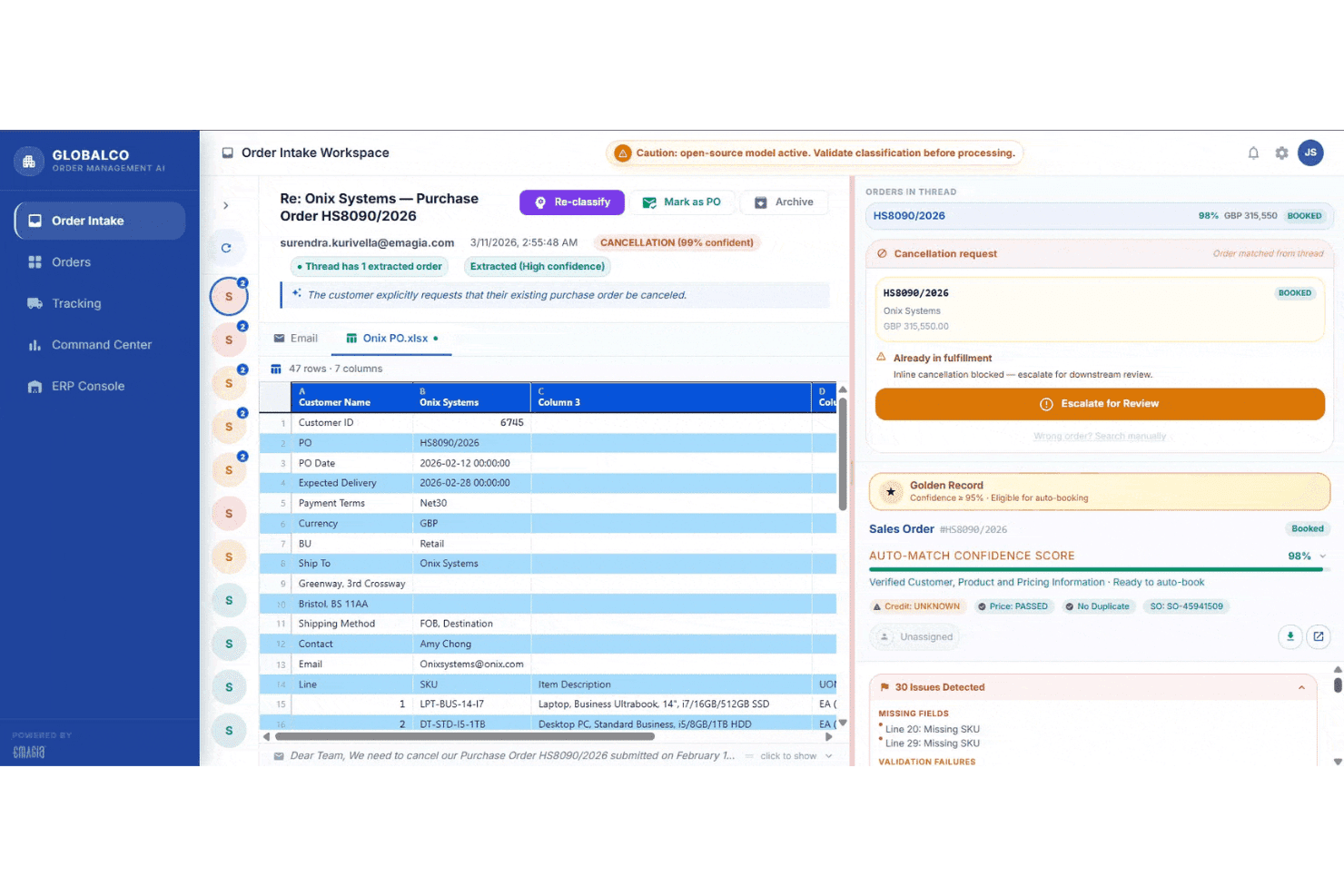The width and height of the screenshot is (1344, 896).
Task: Click the JS user avatar
Action: (x=1310, y=153)
